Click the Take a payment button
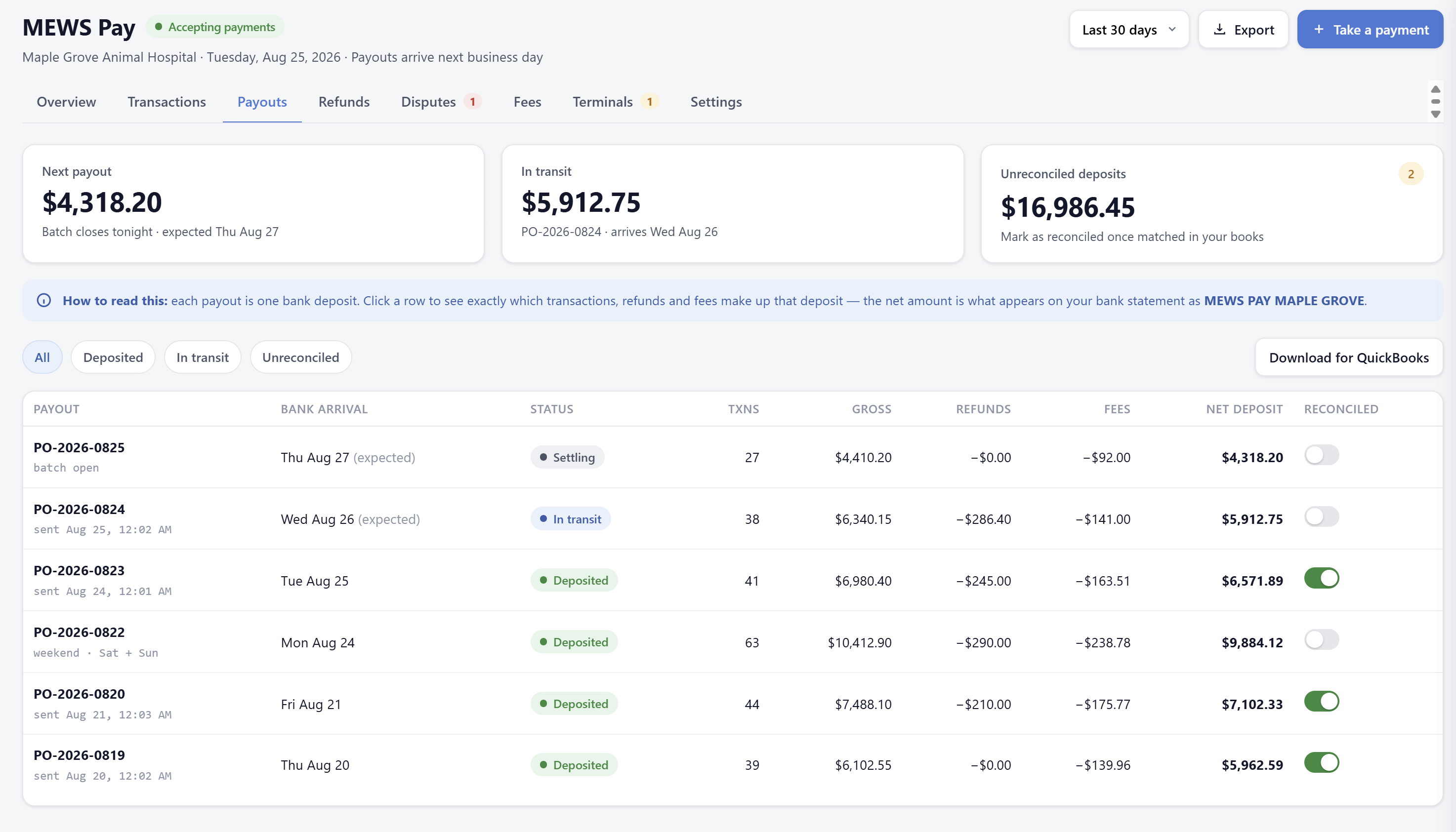 1370,29
